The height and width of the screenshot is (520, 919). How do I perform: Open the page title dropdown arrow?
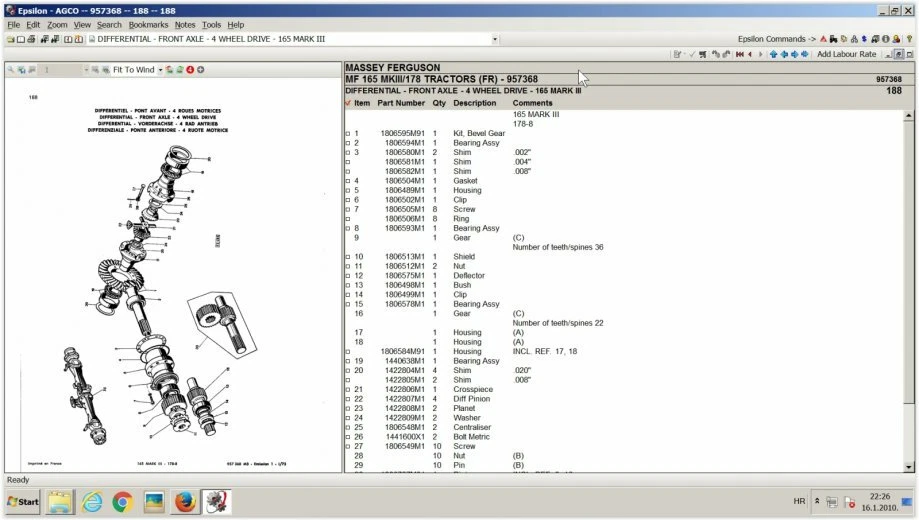(495, 39)
